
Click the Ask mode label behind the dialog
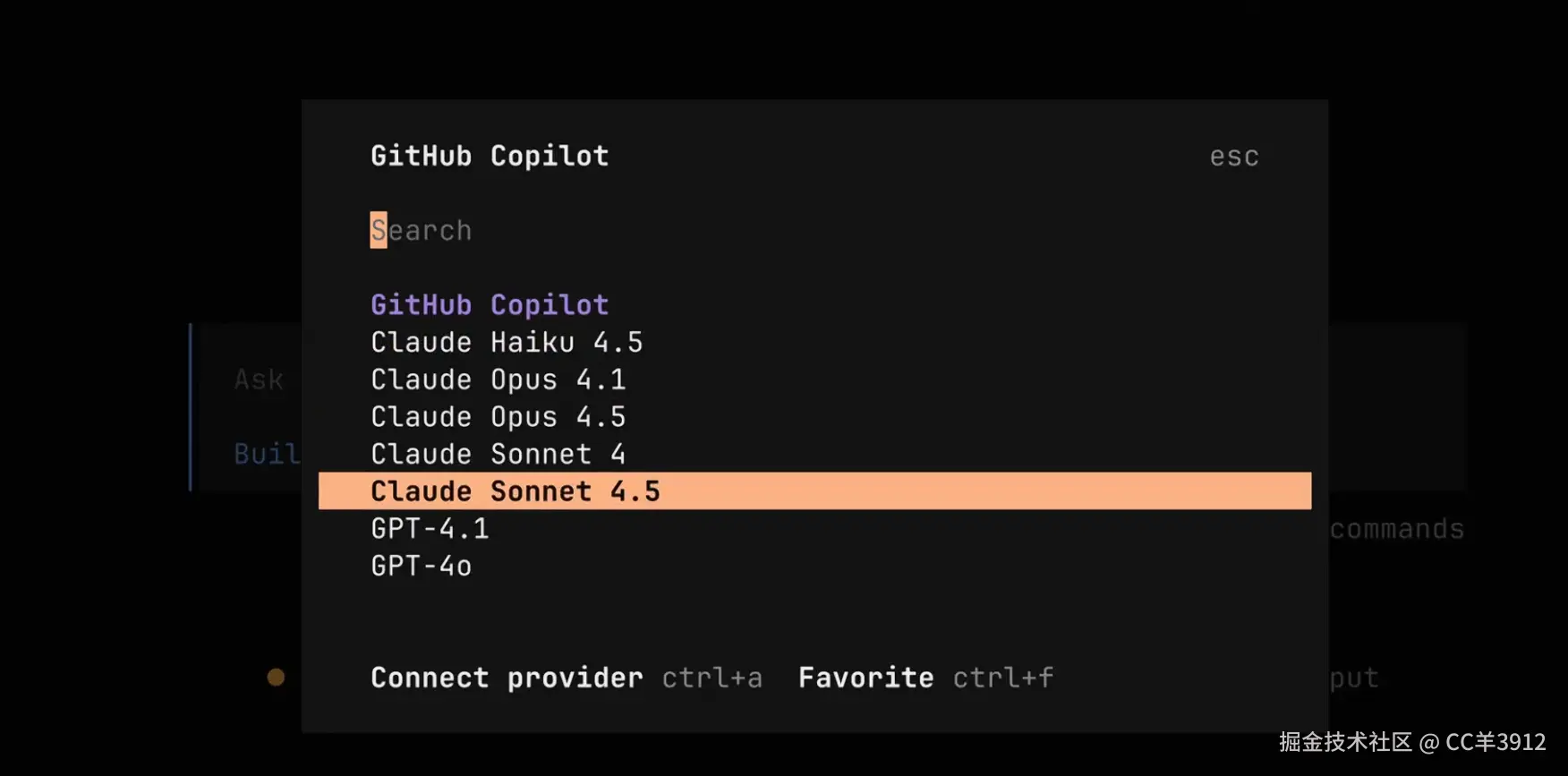pyautogui.click(x=258, y=379)
